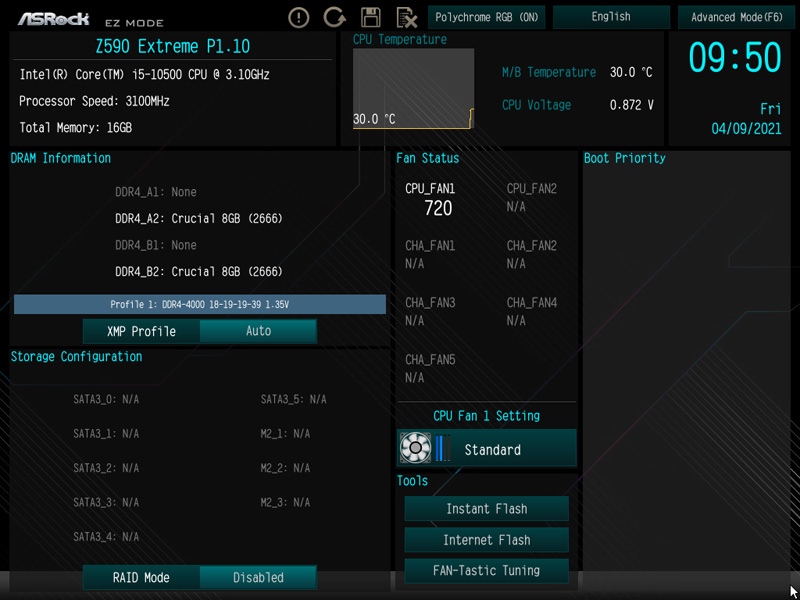Image resolution: width=800 pixels, height=600 pixels.
Task: Click the M2_1: N/A entry
Action: (285, 434)
